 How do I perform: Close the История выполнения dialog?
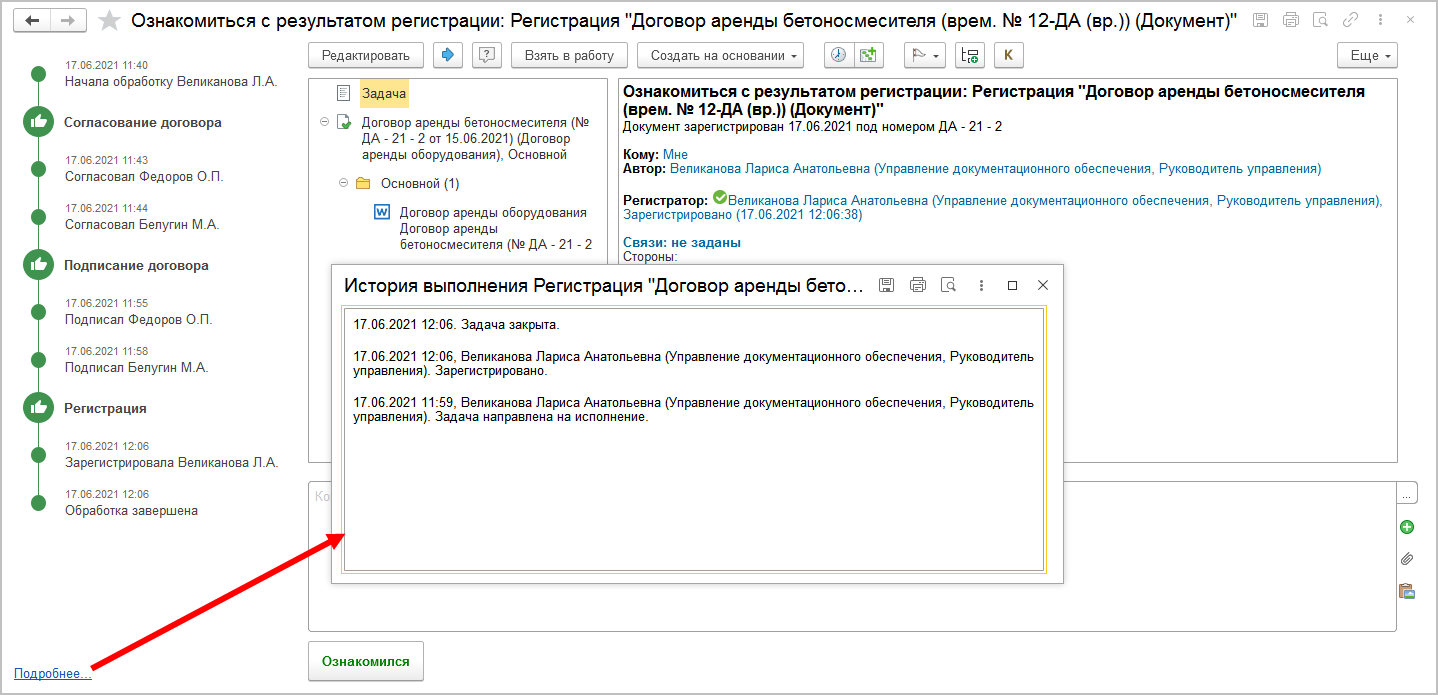pos(1043,285)
